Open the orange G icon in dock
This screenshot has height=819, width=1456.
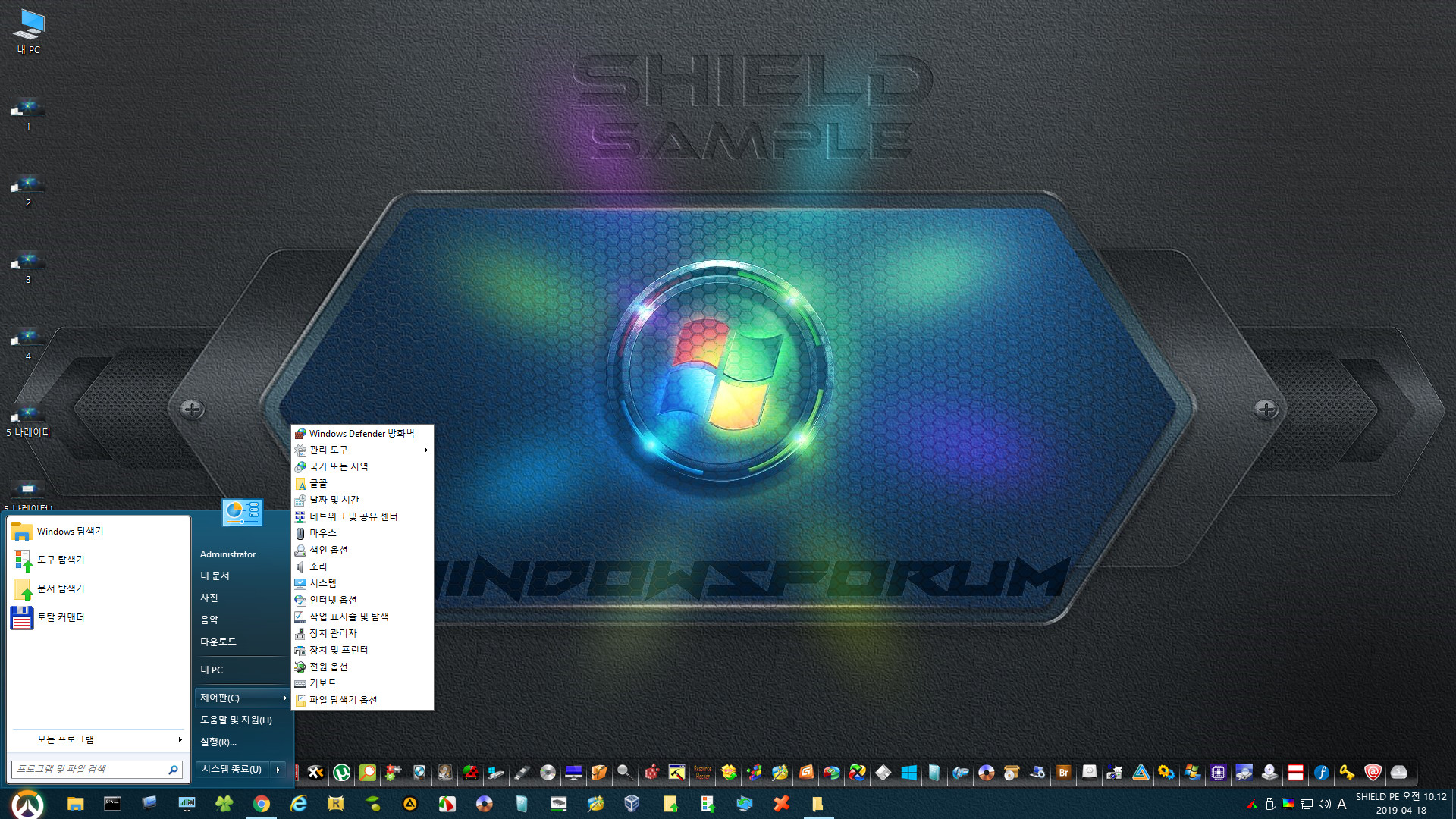[x=806, y=772]
